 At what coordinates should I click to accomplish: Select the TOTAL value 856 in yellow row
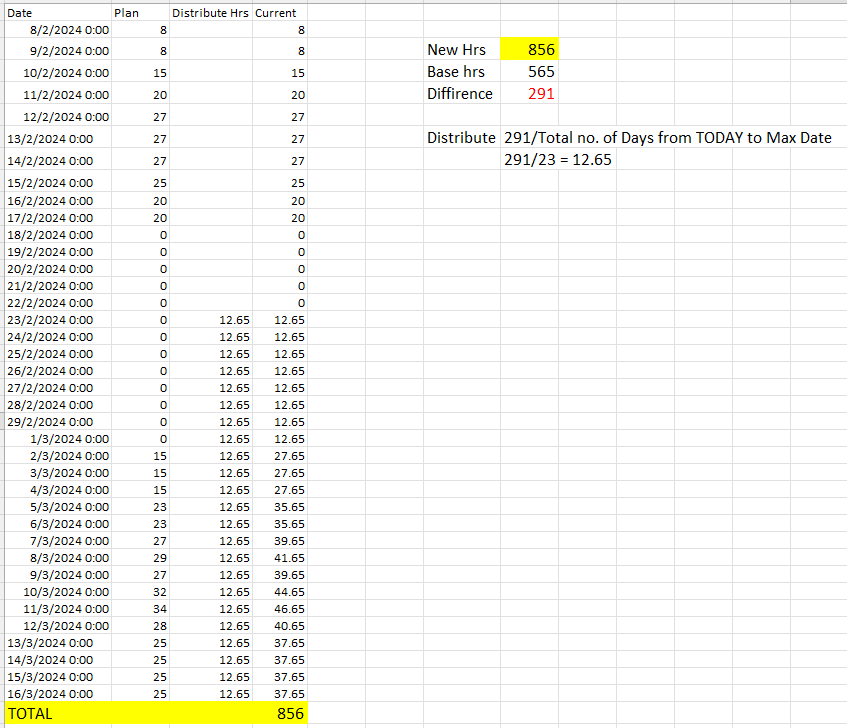click(280, 713)
